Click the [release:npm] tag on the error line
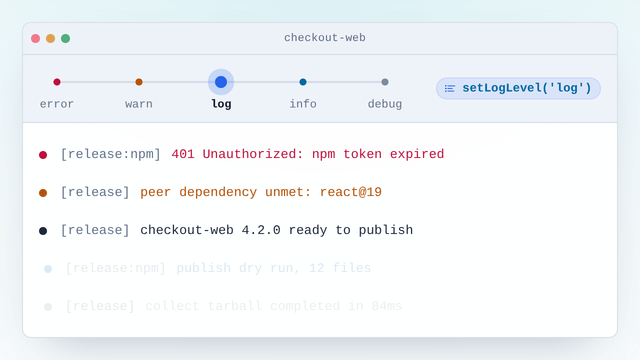The height and width of the screenshot is (360, 640). [111, 154]
